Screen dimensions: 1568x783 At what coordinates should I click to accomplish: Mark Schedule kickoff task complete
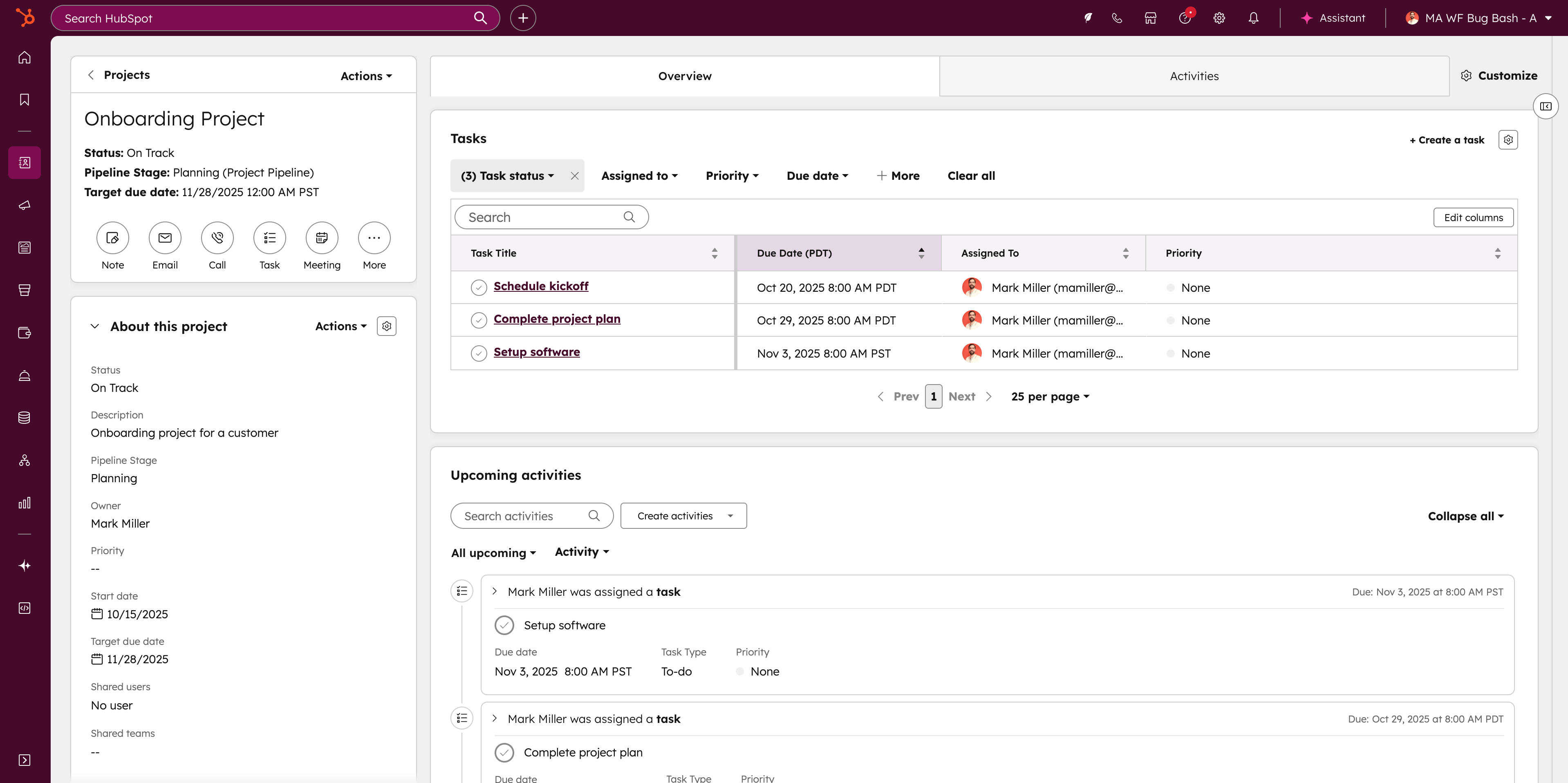tap(478, 287)
